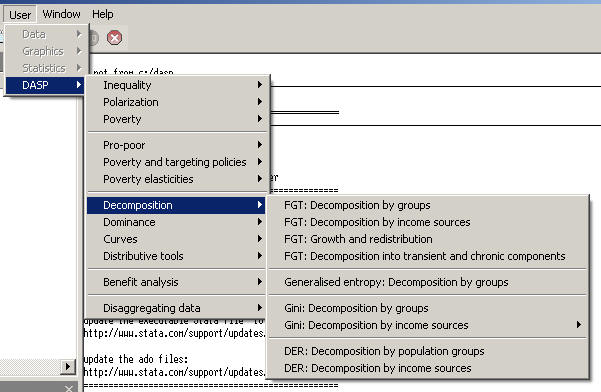Close the bottom-left panel with X
The width and height of the screenshot is (601, 392).
69,389
